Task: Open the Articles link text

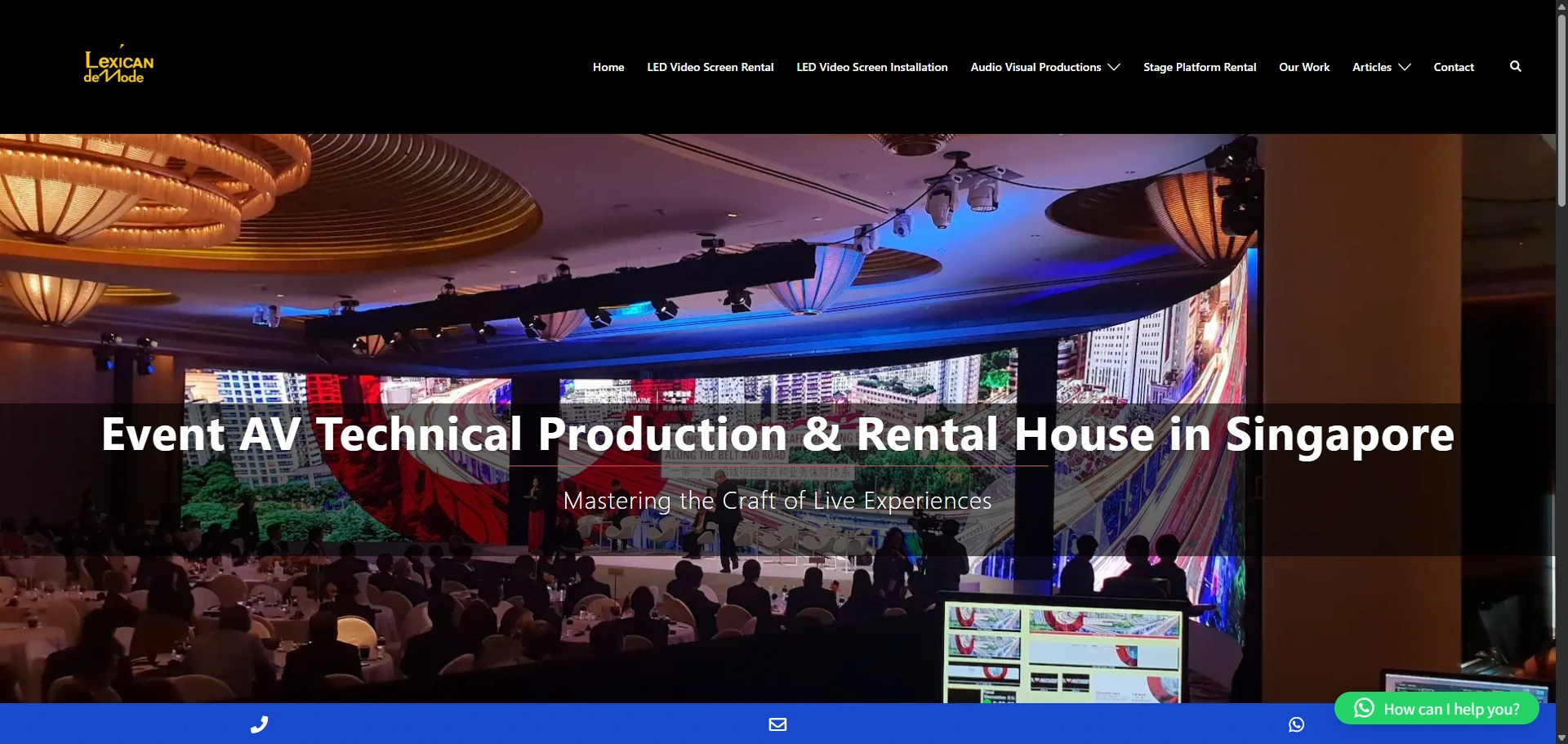Action: (x=1372, y=67)
